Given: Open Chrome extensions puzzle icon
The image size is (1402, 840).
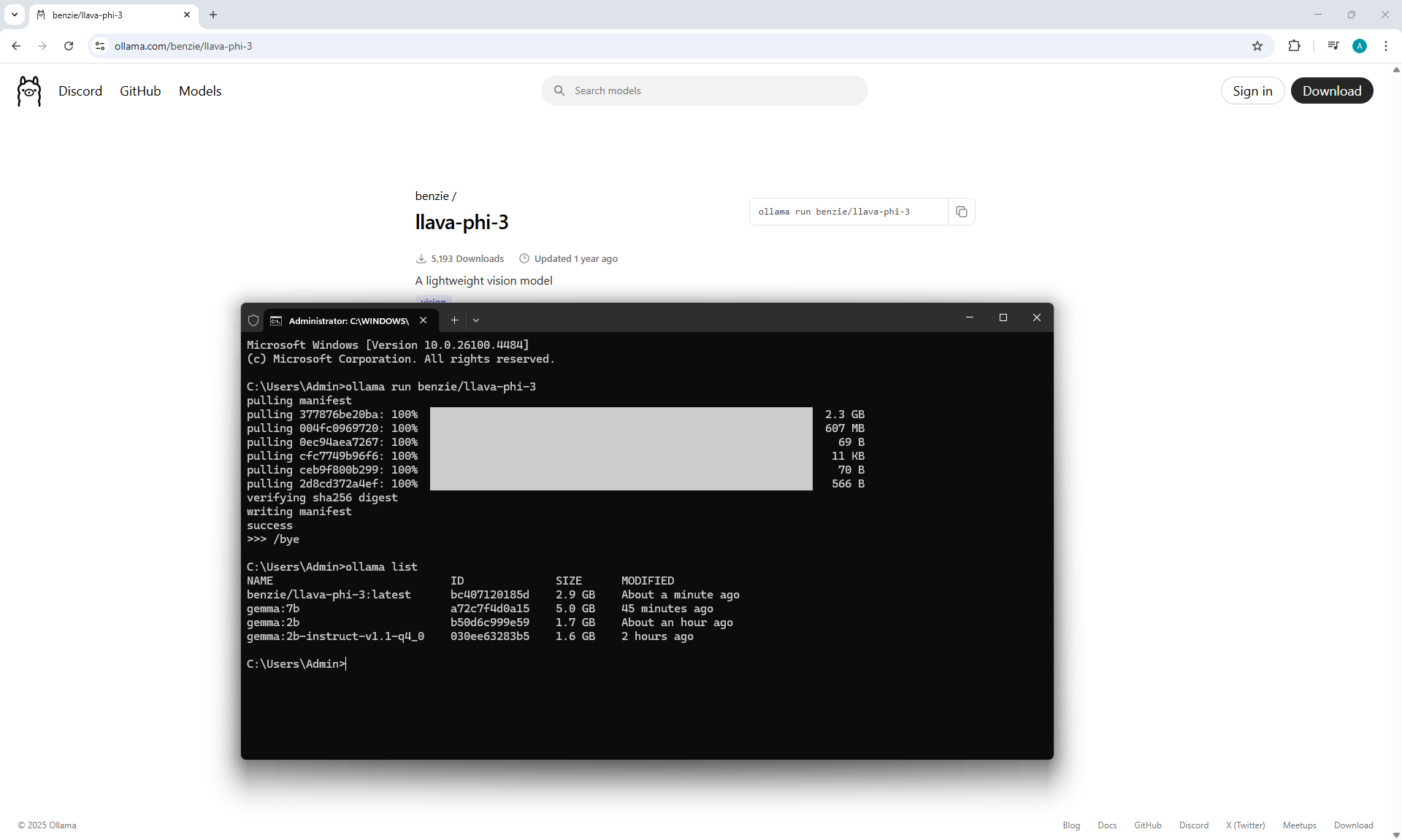Looking at the screenshot, I should [1294, 46].
